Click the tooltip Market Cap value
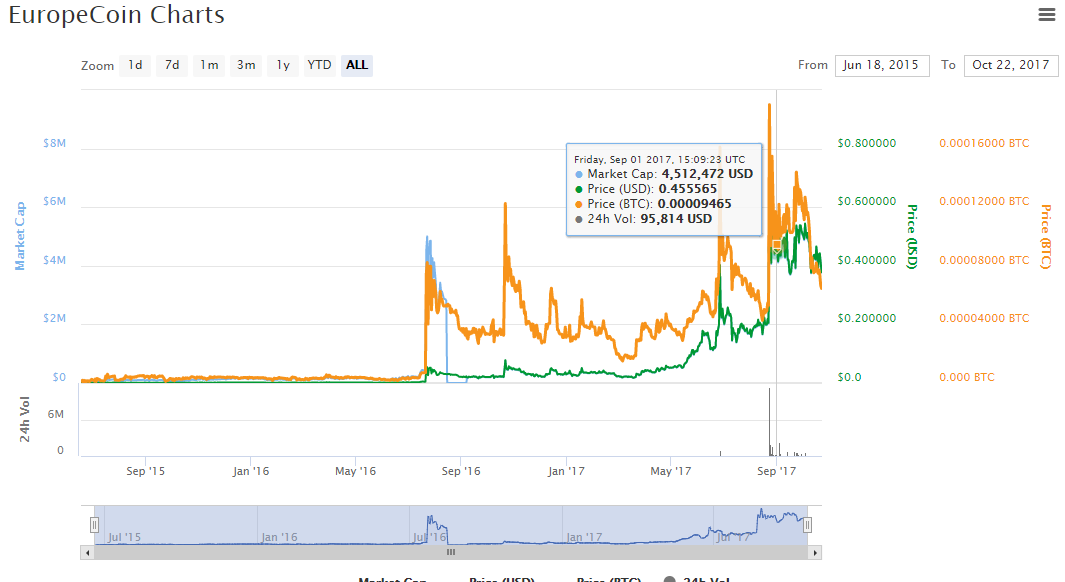Screen dimensions: 1065x582 coord(707,174)
